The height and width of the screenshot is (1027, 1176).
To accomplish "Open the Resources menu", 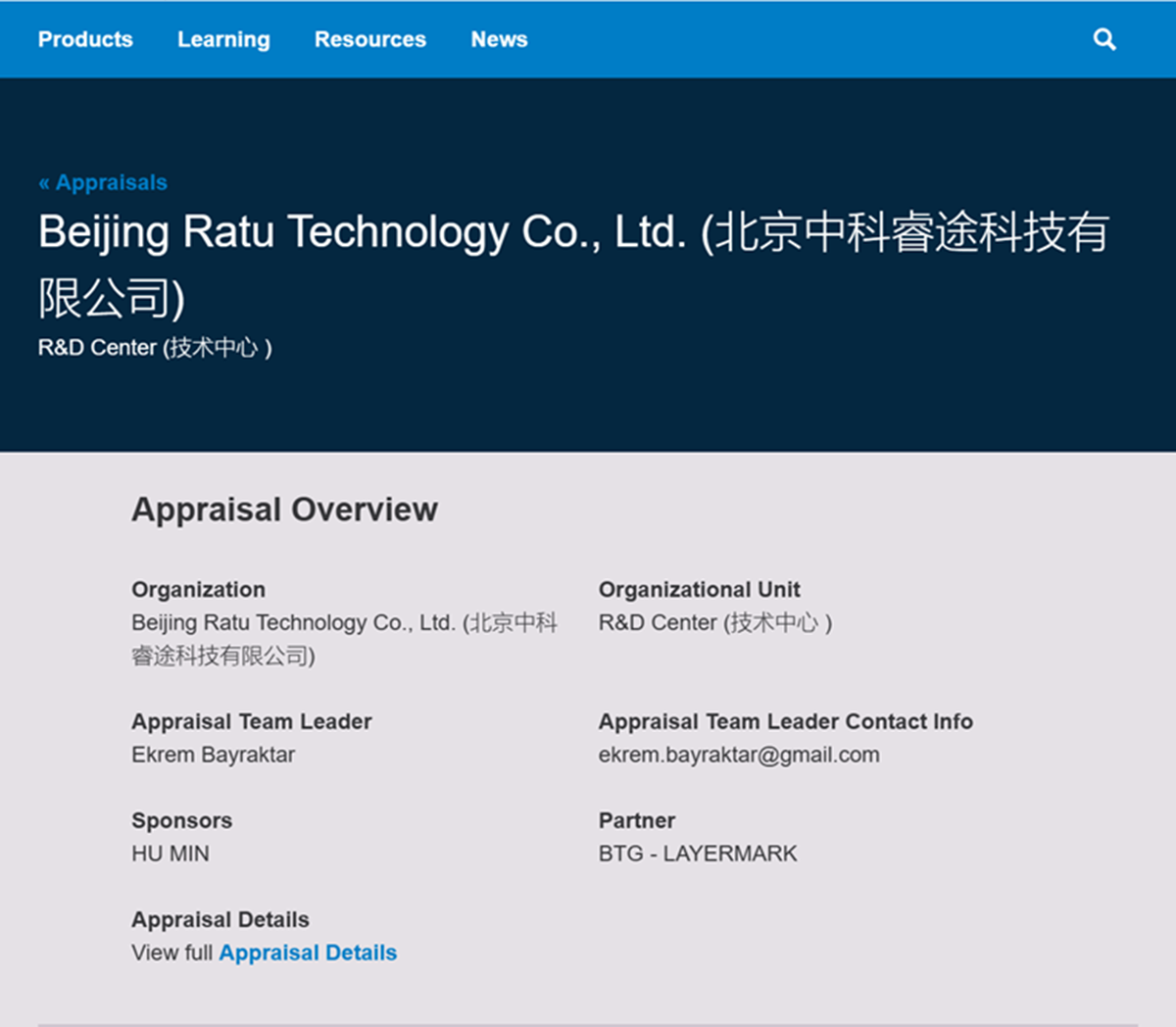I will point(370,39).
